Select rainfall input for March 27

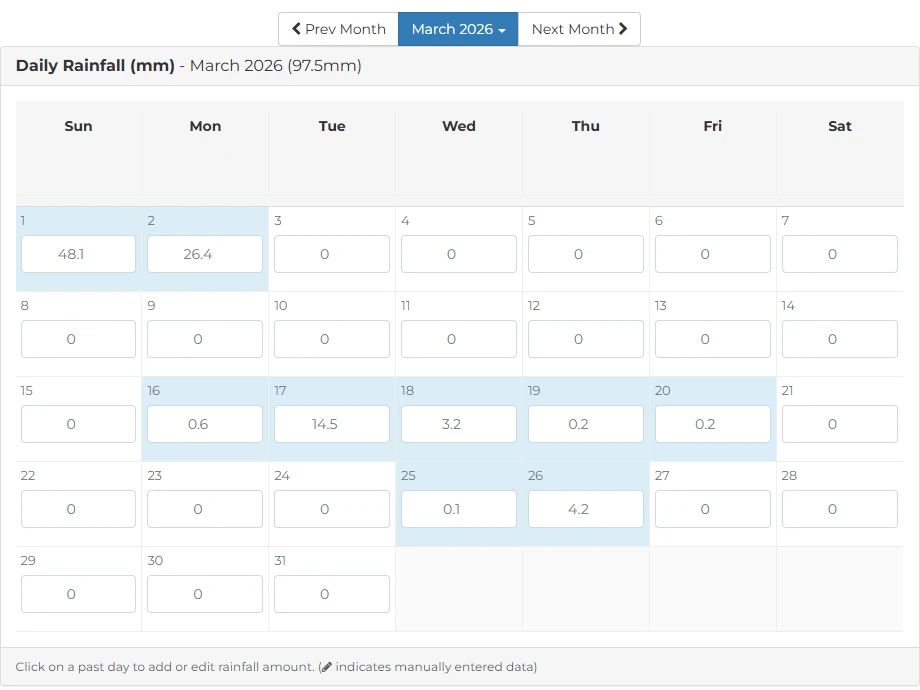point(713,509)
